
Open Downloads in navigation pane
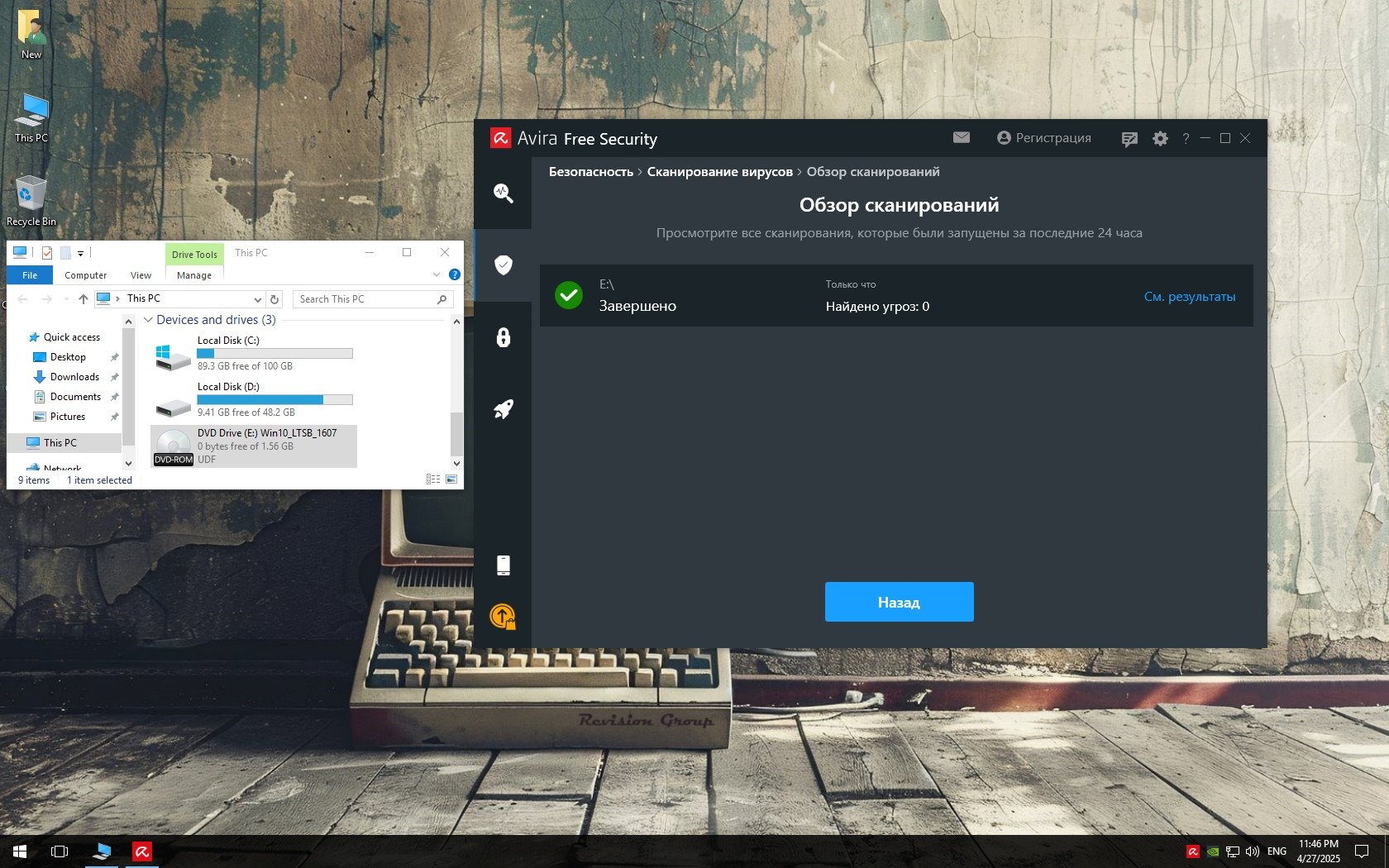tap(74, 377)
